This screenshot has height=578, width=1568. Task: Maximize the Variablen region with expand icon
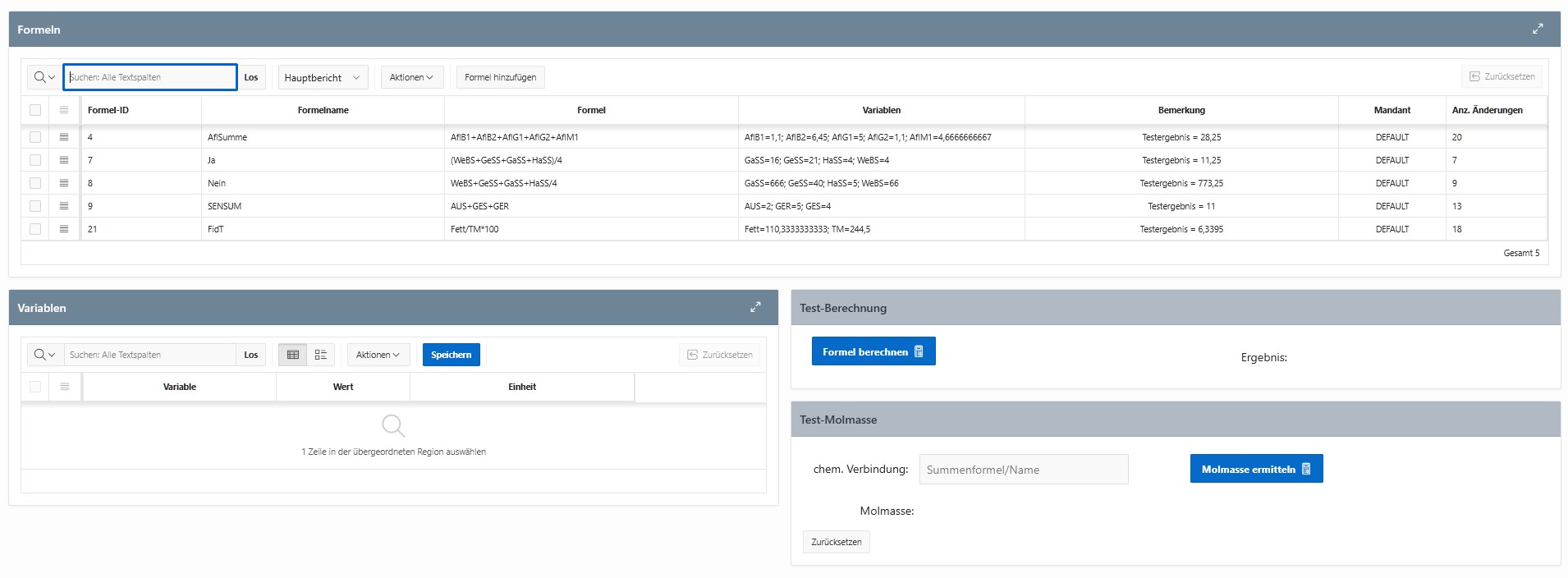click(755, 307)
